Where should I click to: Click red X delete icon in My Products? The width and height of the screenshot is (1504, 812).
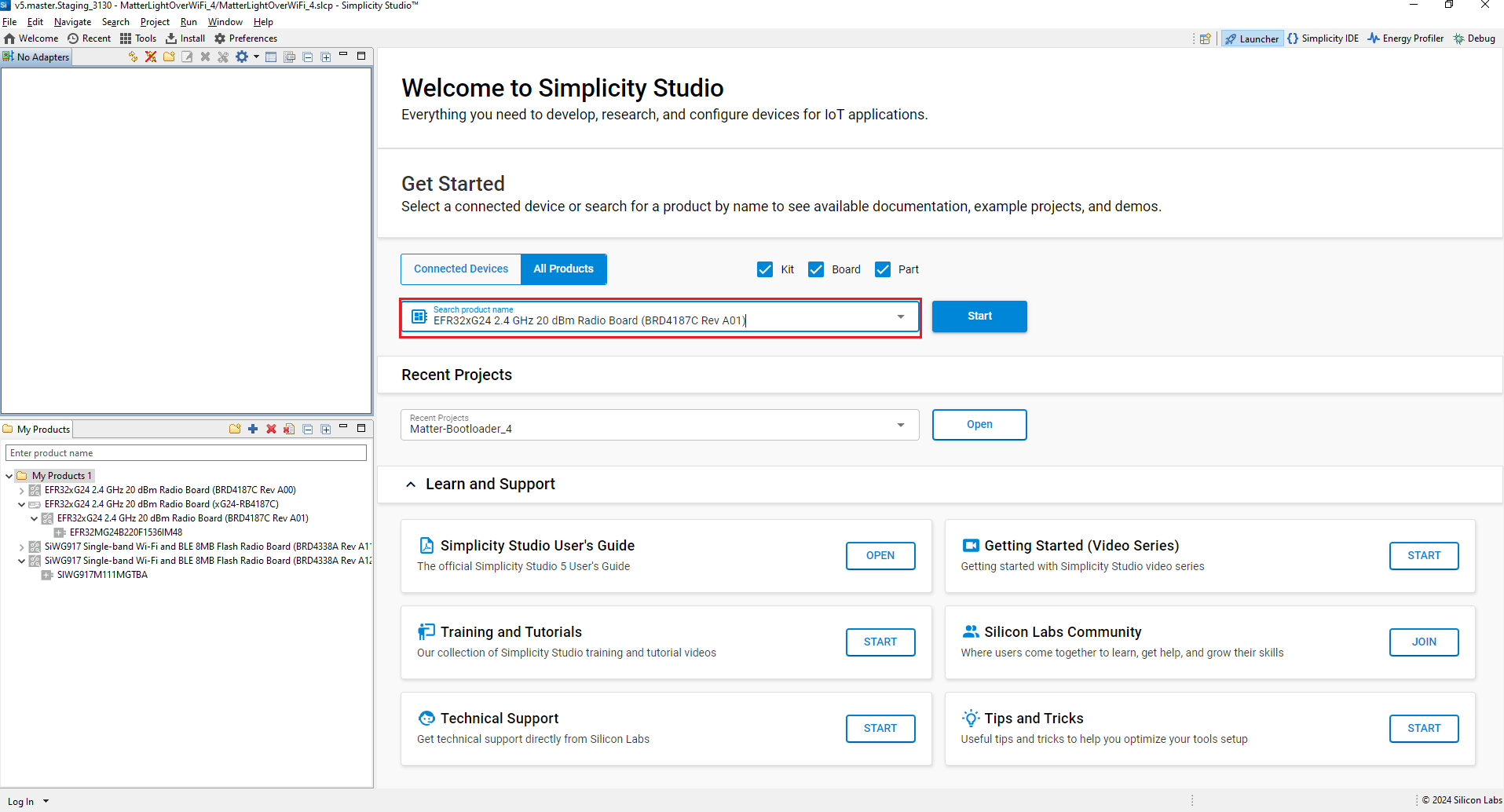(271, 429)
